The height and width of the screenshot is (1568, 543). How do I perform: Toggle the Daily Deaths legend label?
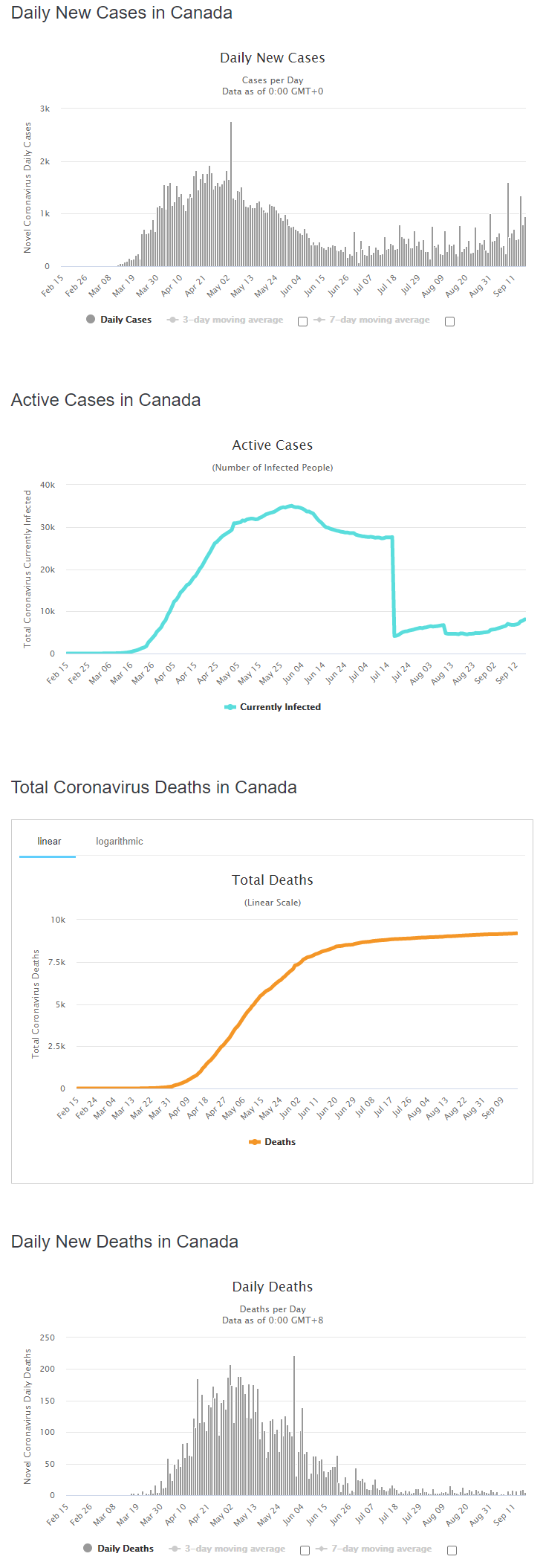coord(126,1549)
